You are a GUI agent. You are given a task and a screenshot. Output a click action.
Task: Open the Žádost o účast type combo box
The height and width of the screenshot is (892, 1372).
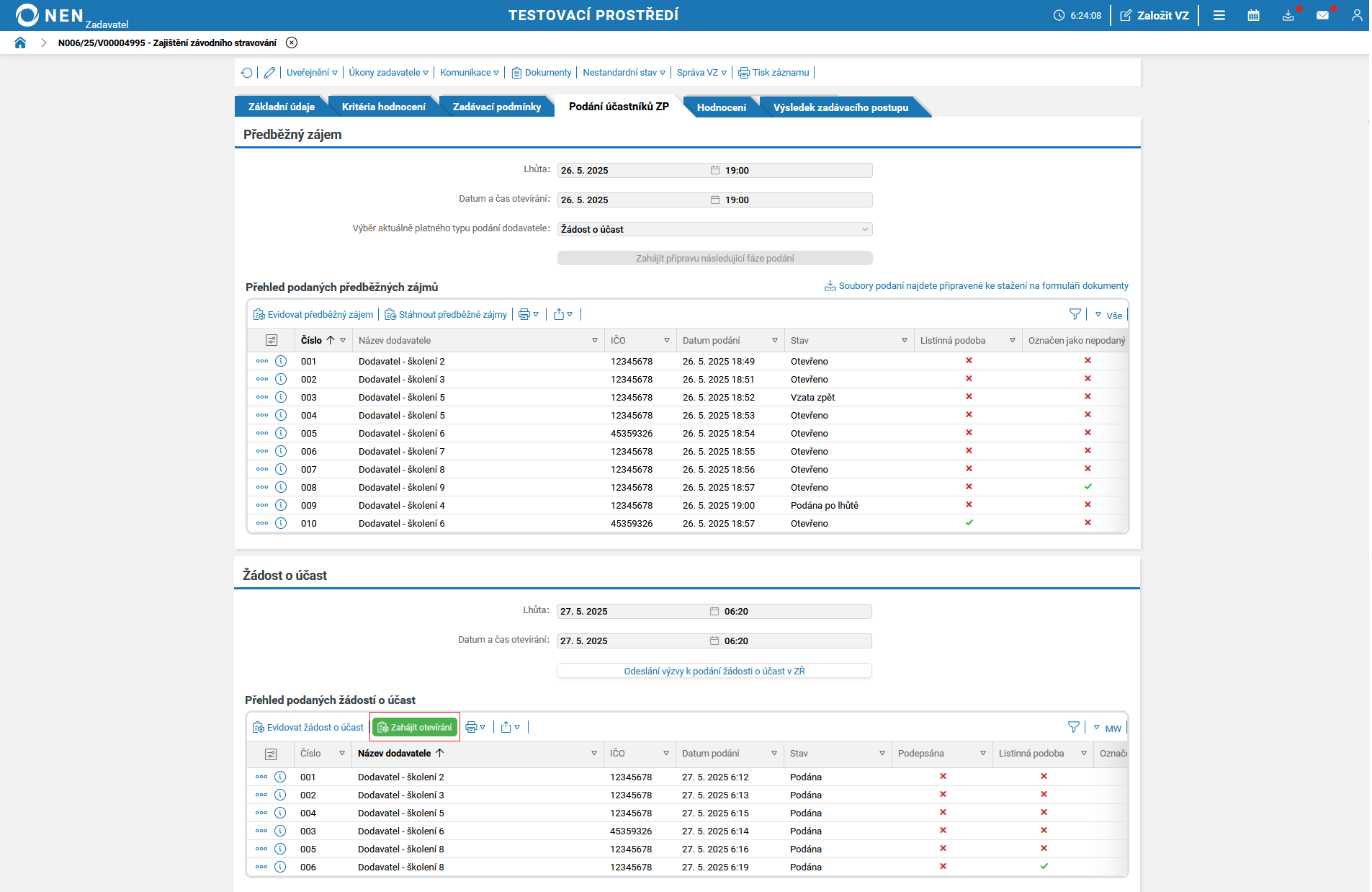(x=714, y=229)
